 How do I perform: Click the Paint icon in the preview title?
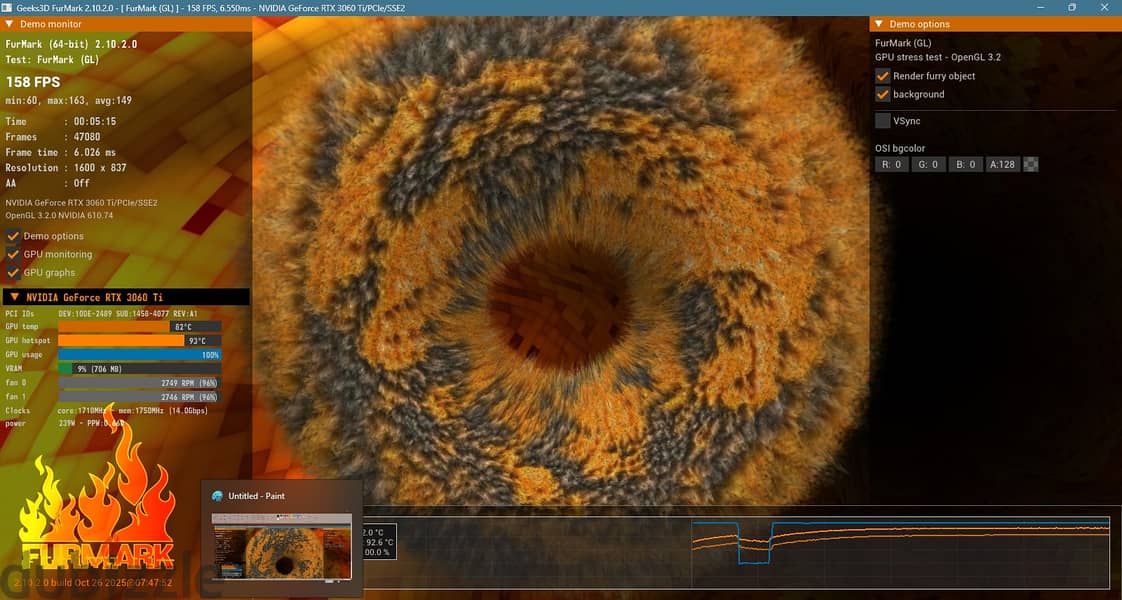218,496
